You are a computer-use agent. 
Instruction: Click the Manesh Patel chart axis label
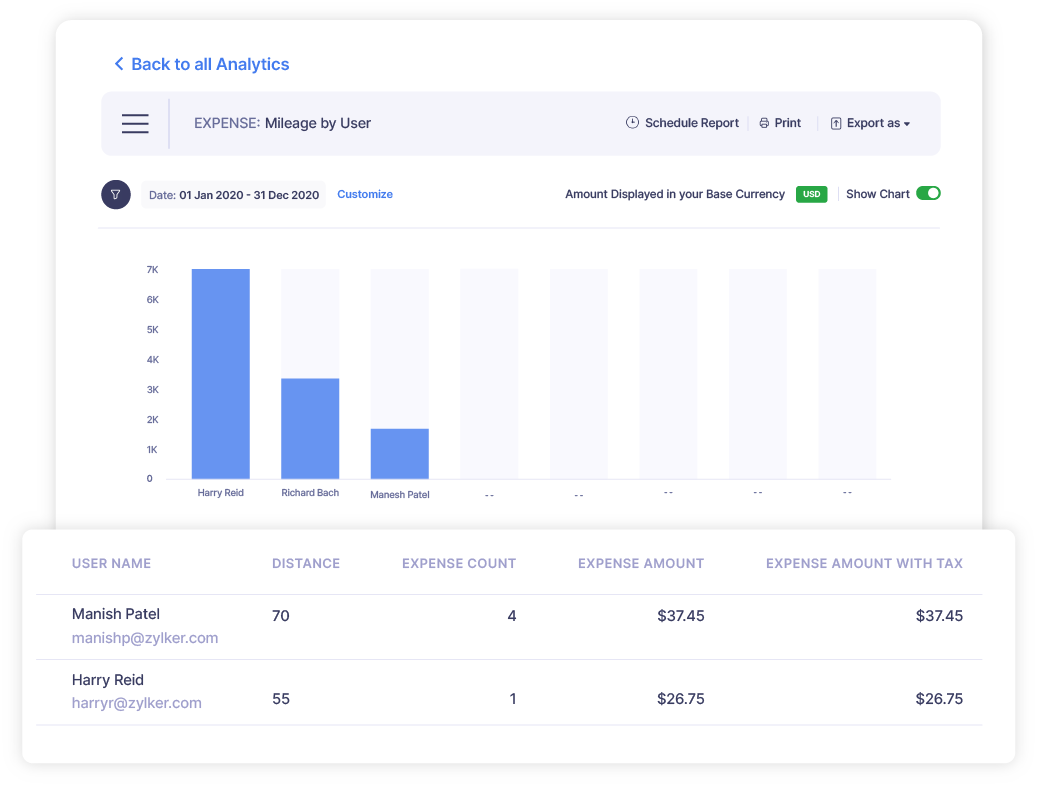(399, 494)
